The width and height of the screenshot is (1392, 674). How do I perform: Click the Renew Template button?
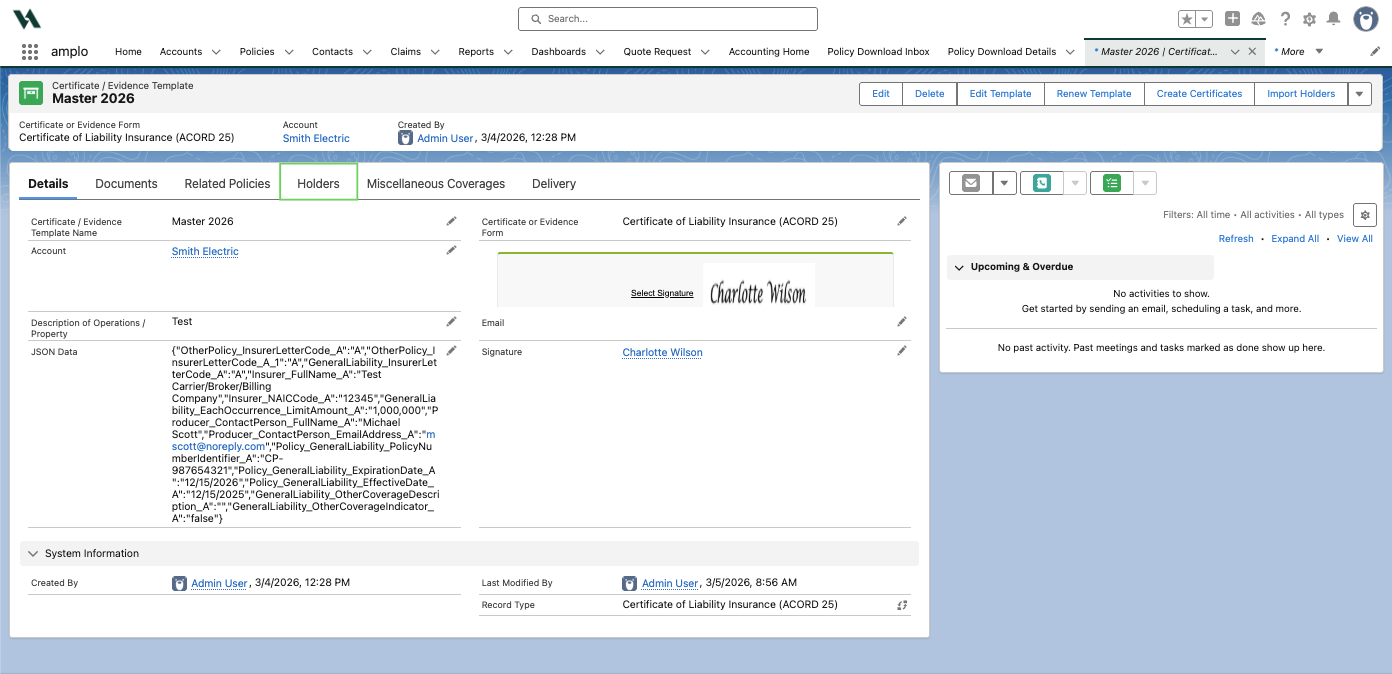tap(1094, 94)
